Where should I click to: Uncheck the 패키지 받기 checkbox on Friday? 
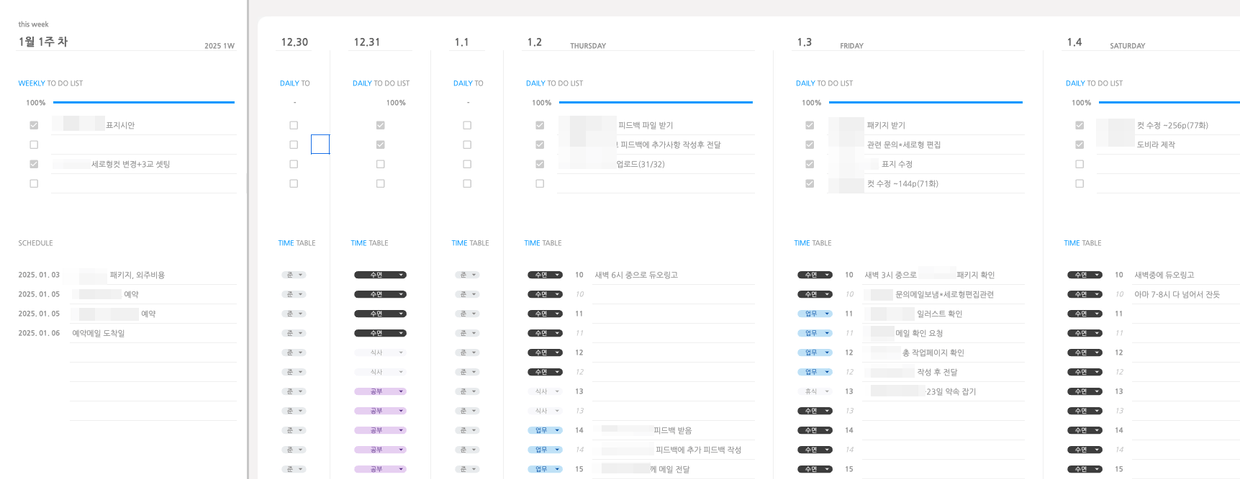click(810, 126)
